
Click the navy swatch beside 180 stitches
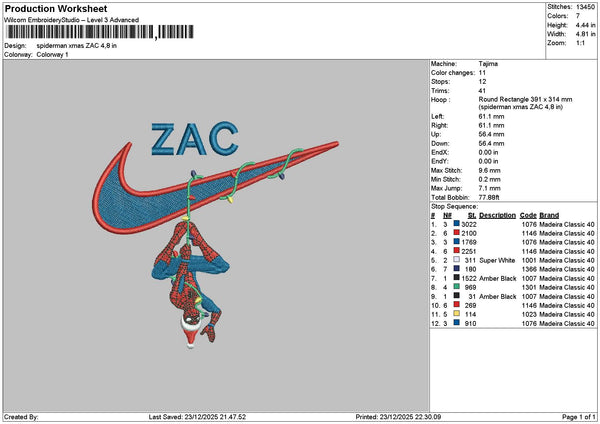[x=456, y=269]
